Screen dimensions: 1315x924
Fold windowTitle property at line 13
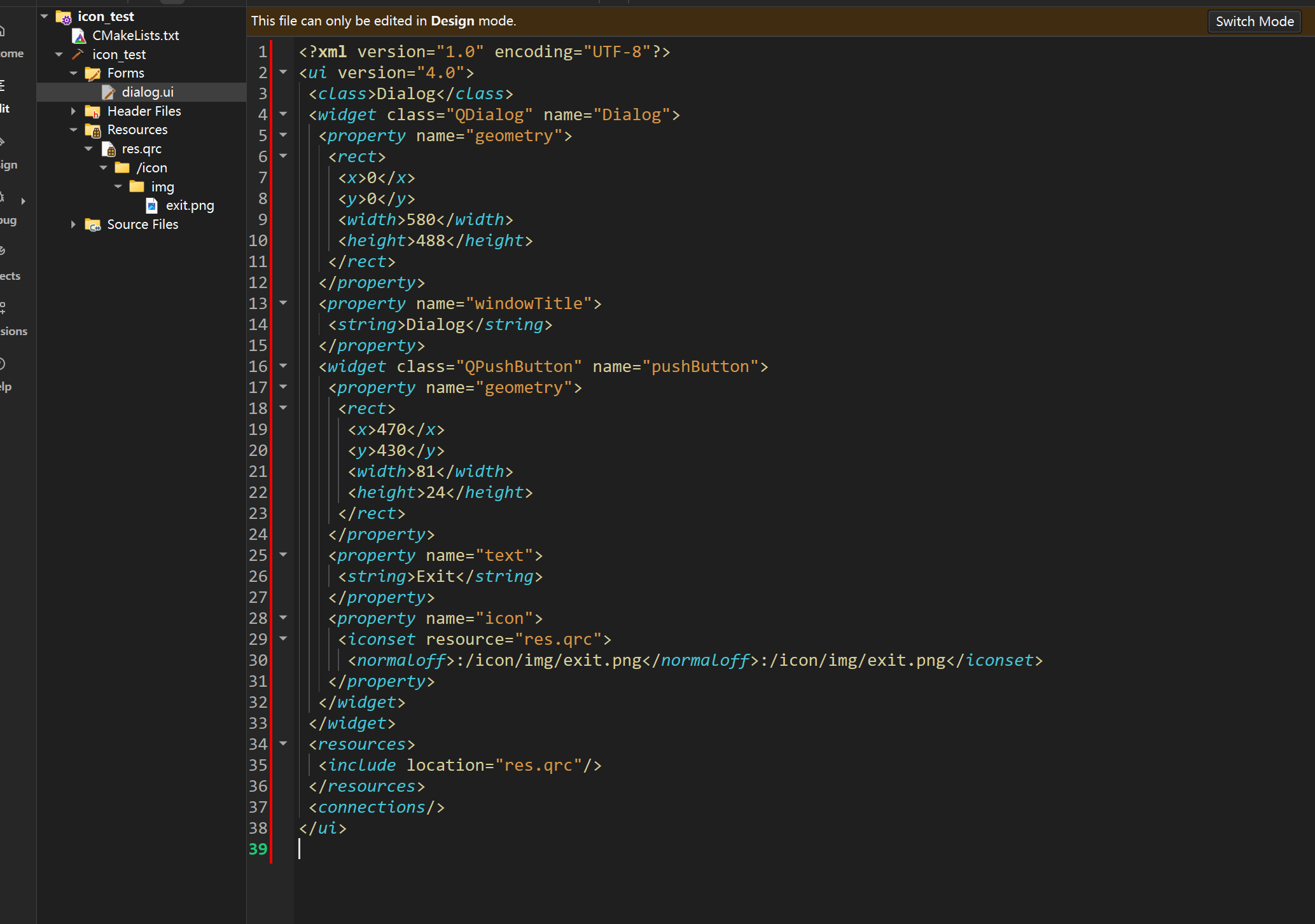click(284, 303)
